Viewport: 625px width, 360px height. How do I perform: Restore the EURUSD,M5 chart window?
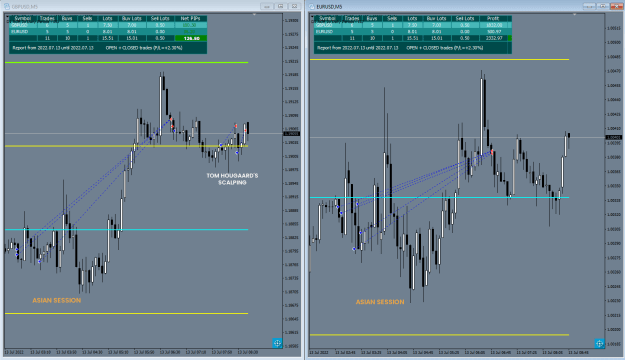pos(603,6)
